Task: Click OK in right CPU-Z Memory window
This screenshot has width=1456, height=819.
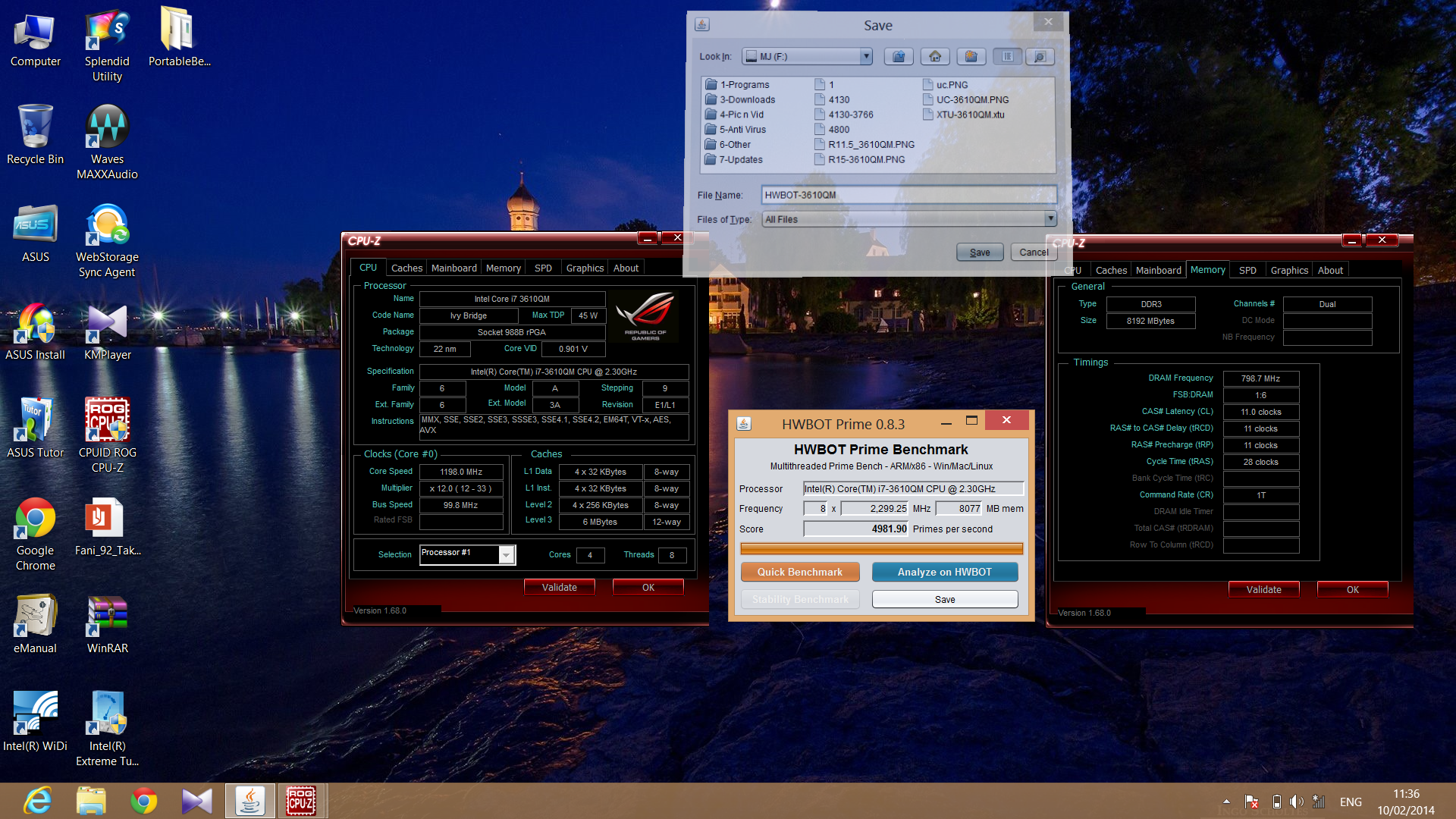Action: [x=1353, y=590]
